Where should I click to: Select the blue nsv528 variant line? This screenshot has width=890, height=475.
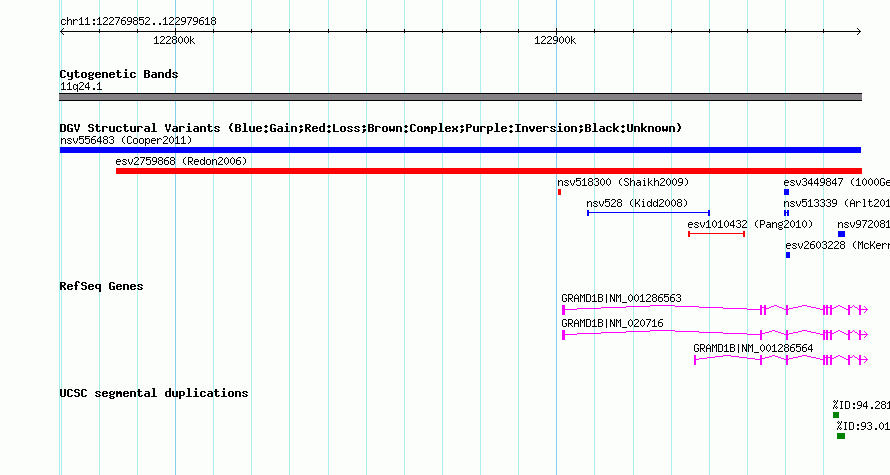coord(648,213)
